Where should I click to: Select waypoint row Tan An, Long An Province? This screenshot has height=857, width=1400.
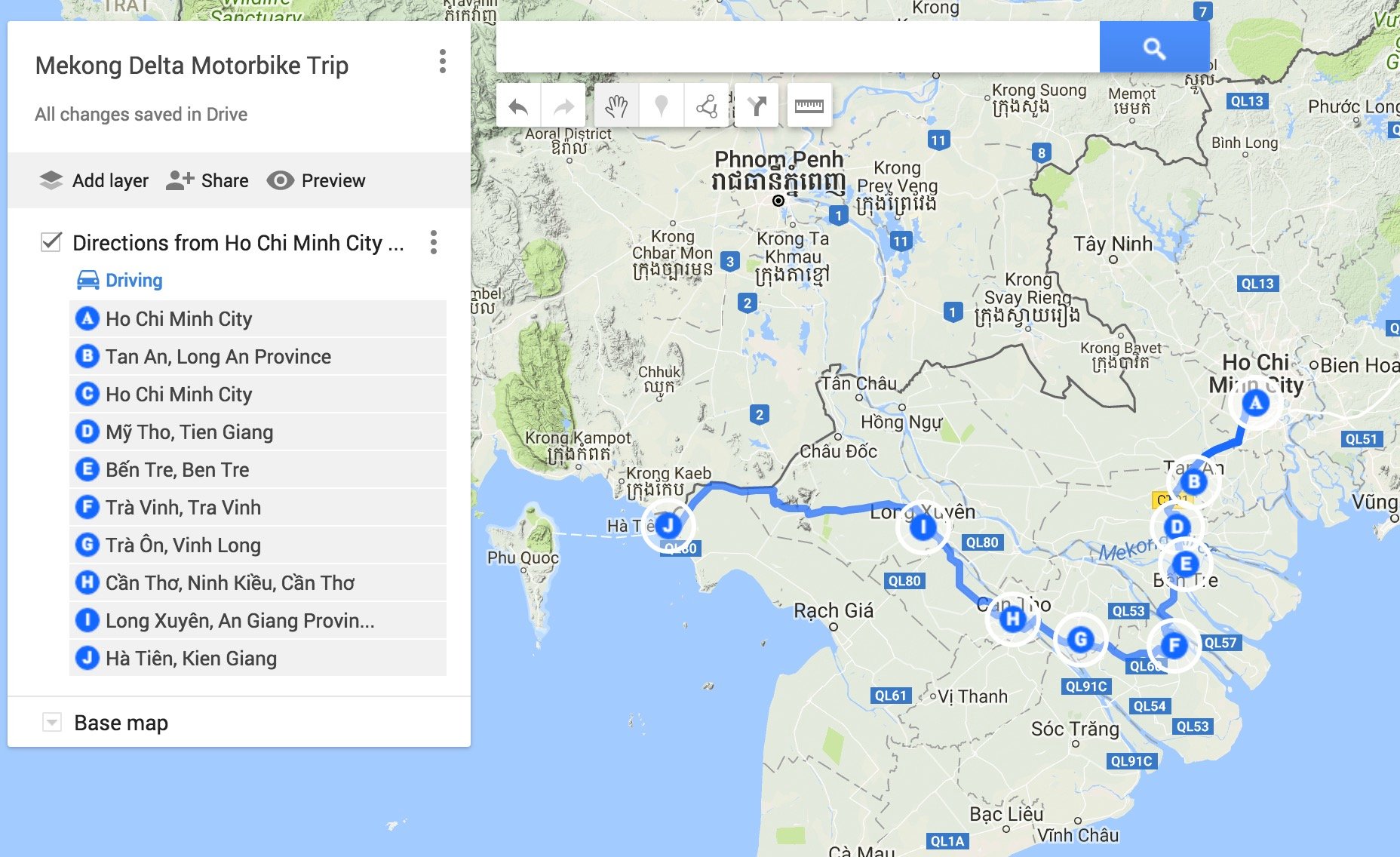coord(258,356)
